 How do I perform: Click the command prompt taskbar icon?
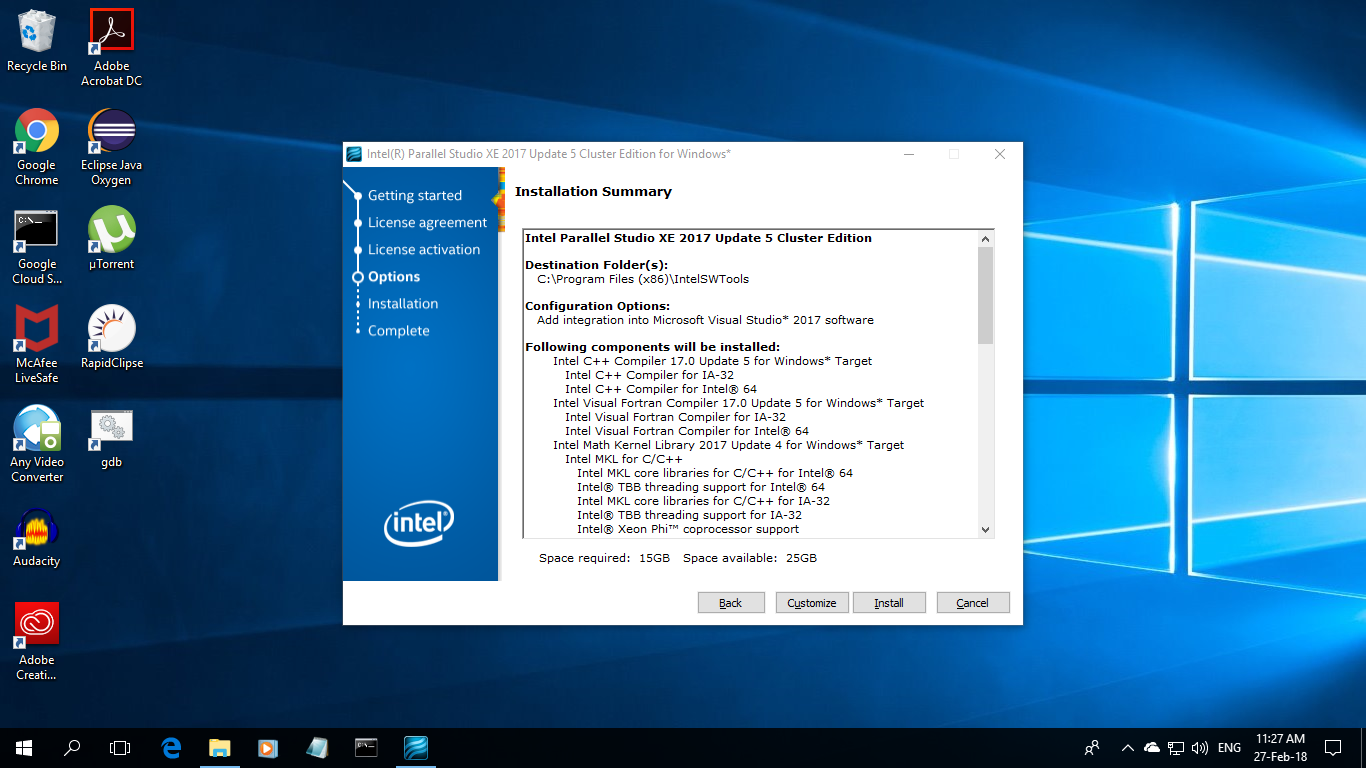pyautogui.click(x=366, y=747)
